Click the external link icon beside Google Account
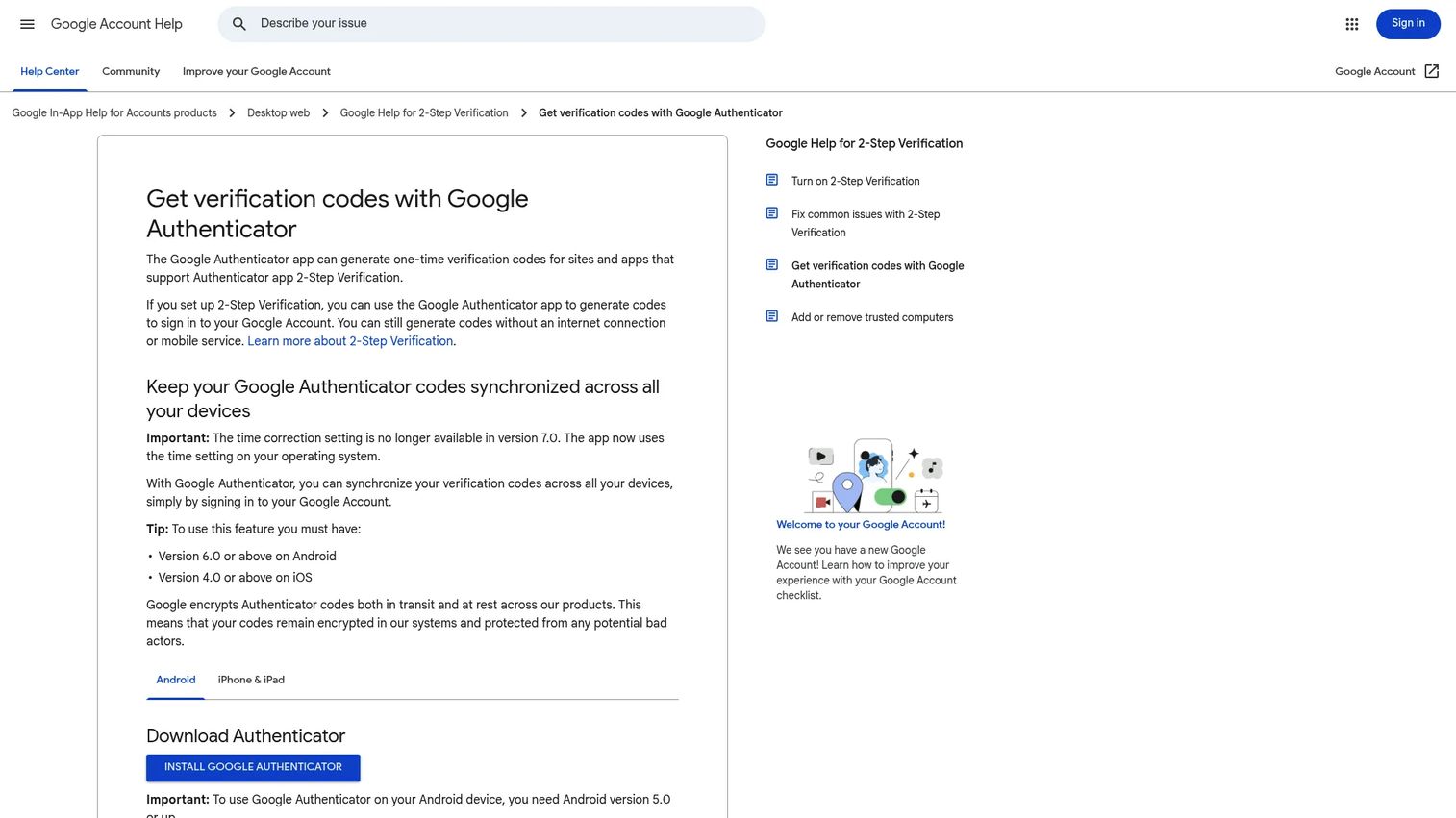Viewport: 1456px width, 818px height. click(x=1431, y=71)
